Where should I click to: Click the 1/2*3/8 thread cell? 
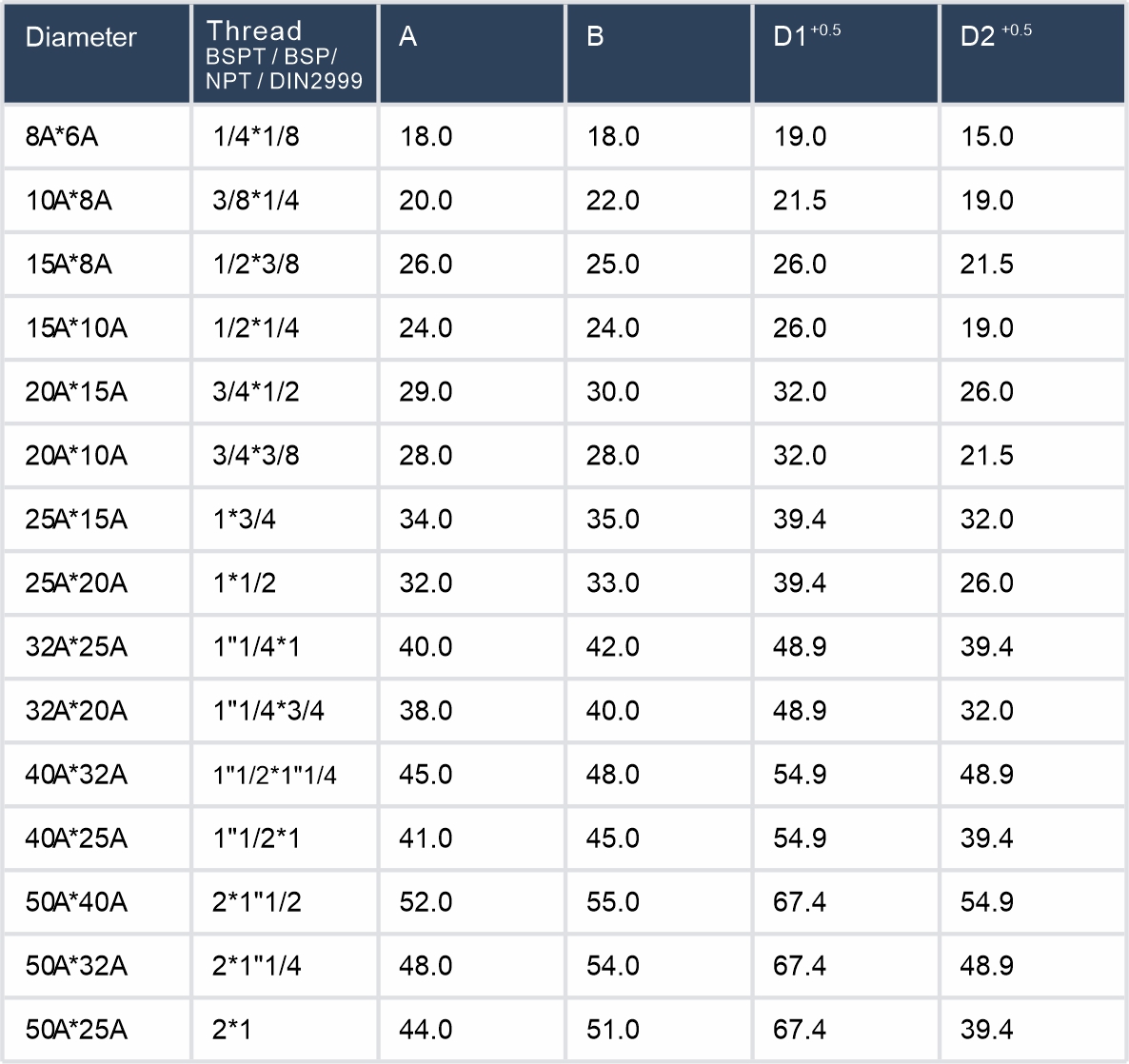[256, 265]
